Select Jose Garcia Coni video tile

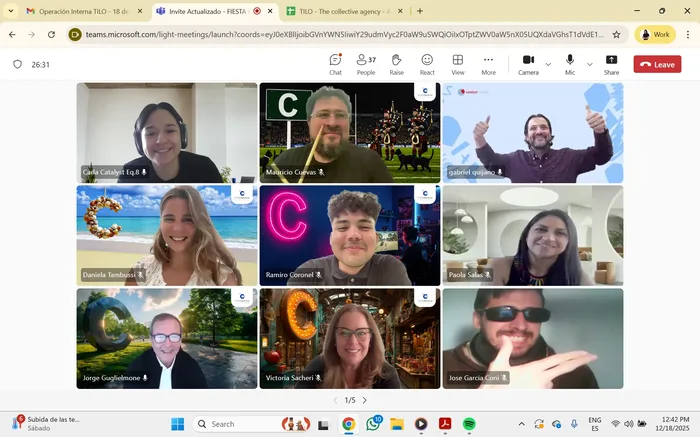(x=533, y=338)
